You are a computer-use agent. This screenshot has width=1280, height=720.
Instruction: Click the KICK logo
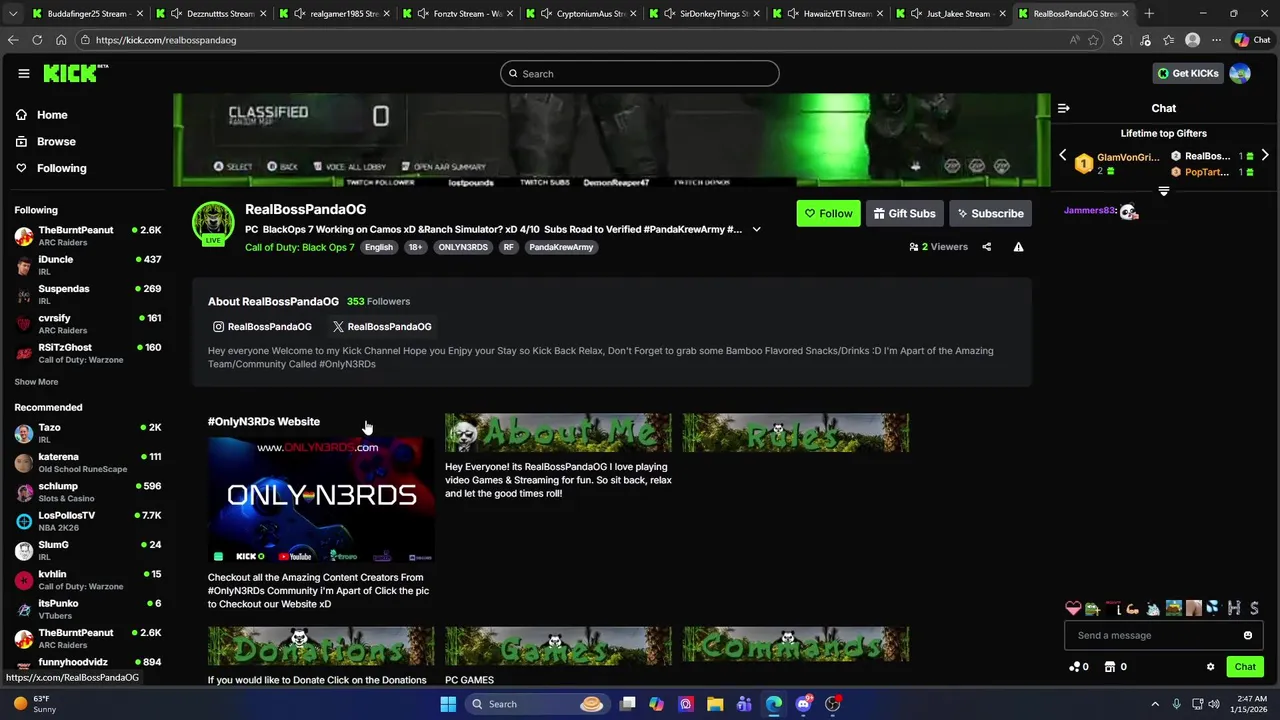click(x=75, y=73)
